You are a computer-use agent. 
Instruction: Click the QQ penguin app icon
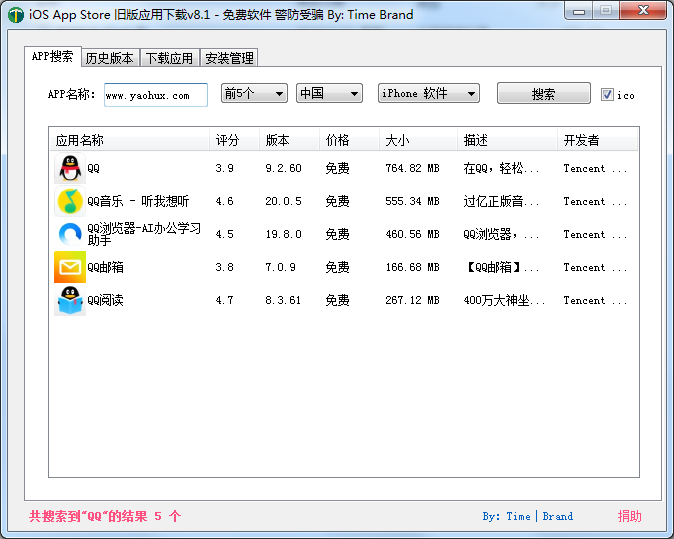coord(69,168)
